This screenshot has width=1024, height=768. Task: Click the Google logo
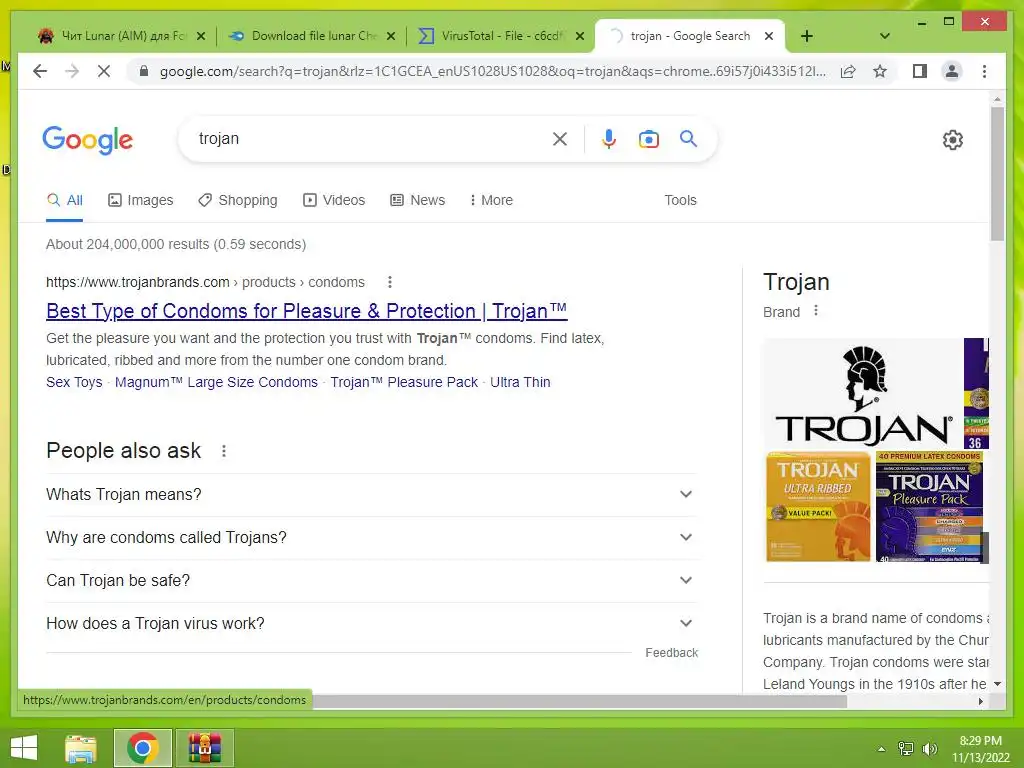[x=88, y=140]
